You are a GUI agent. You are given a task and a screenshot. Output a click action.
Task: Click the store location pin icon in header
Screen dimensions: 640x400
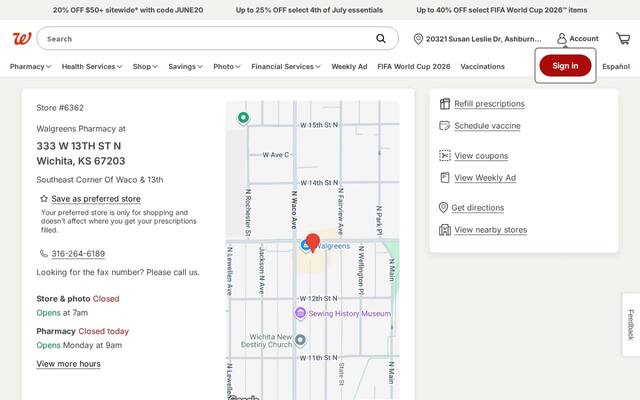click(x=418, y=39)
